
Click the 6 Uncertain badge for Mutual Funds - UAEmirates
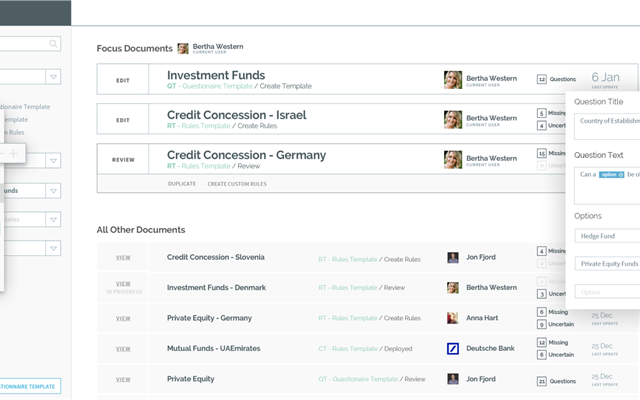(542, 355)
